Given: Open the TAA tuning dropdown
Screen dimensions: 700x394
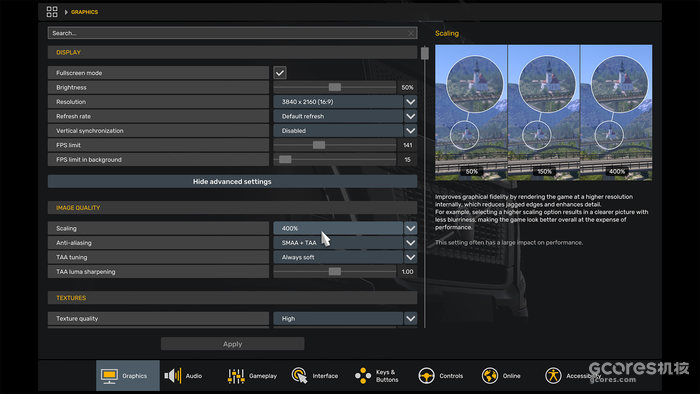Looking at the screenshot, I should coord(345,257).
